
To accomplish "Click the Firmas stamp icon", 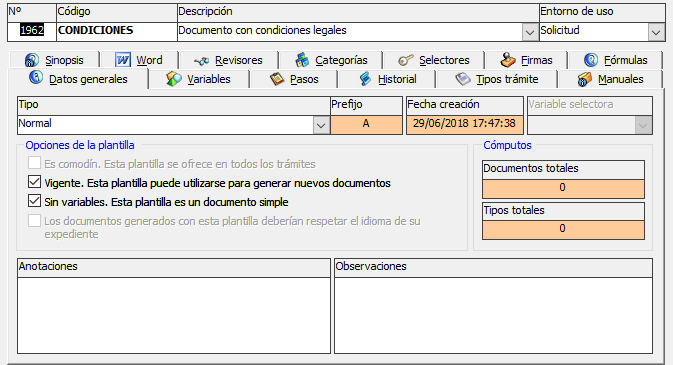I will click(x=508, y=60).
